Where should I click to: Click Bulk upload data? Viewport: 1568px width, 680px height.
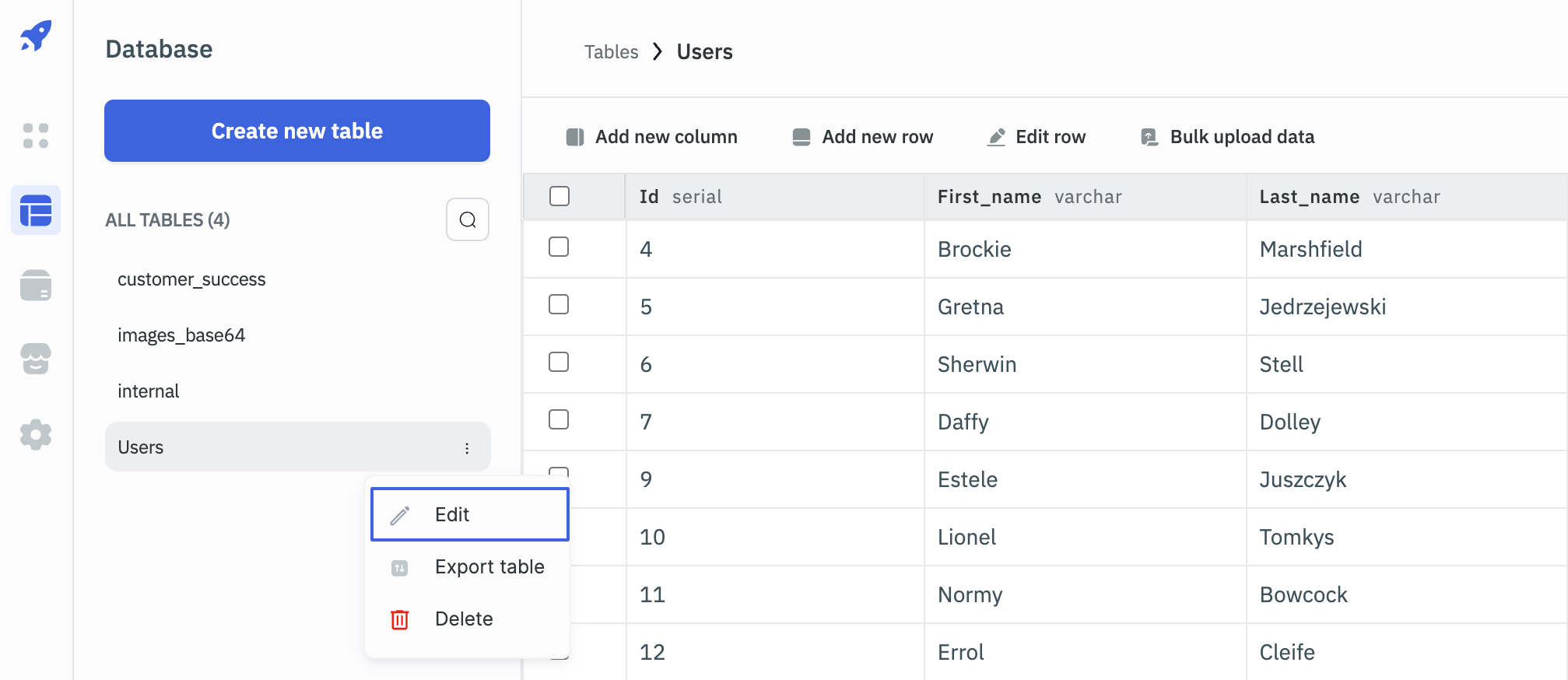click(1227, 137)
